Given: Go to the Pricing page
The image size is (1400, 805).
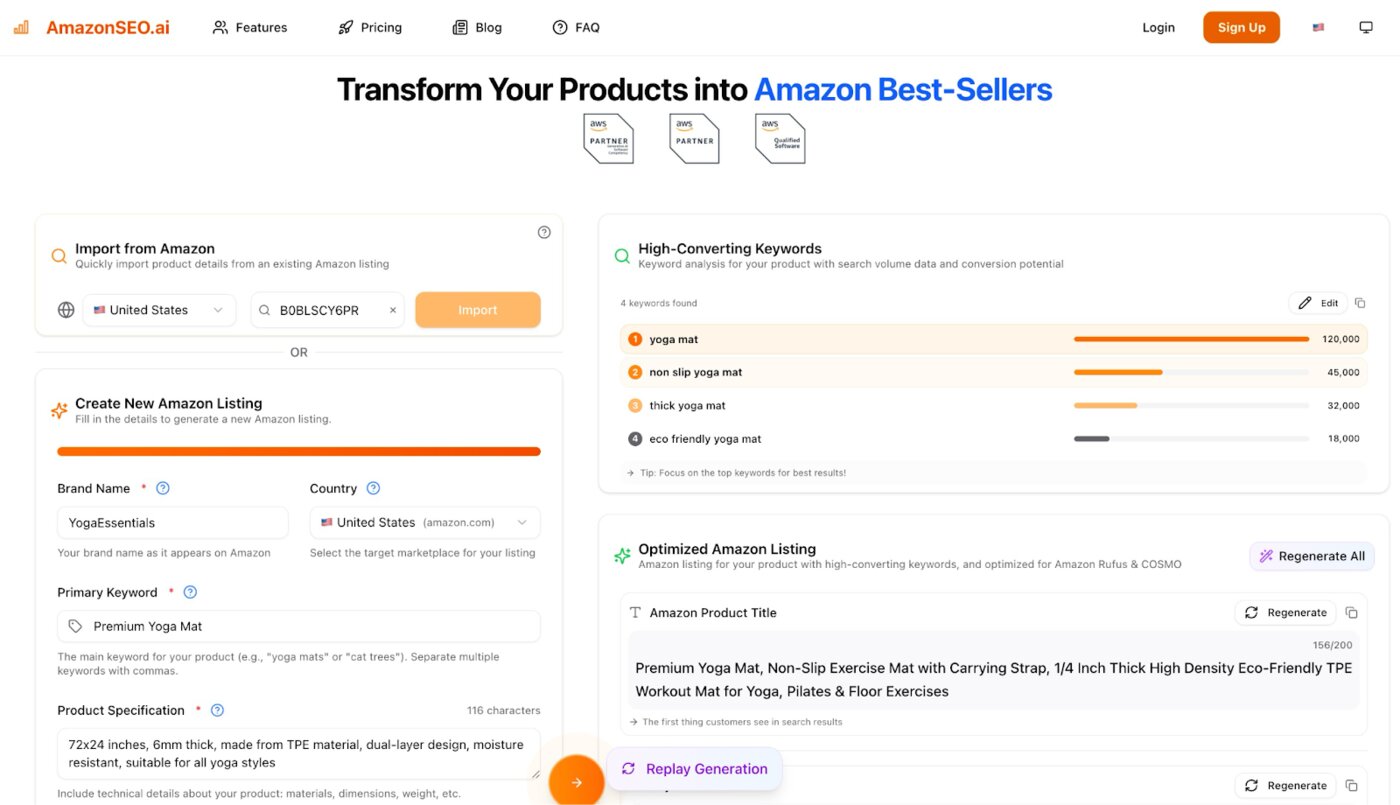Looking at the screenshot, I should pyautogui.click(x=370, y=28).
